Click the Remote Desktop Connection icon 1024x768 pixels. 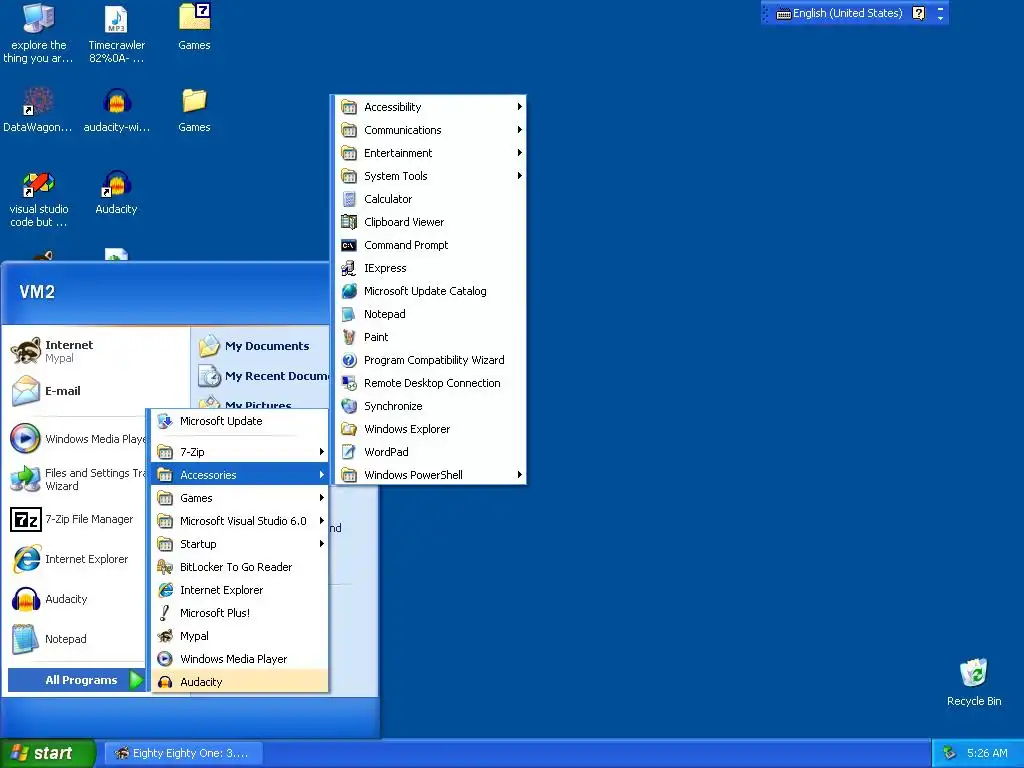point(349,383)
